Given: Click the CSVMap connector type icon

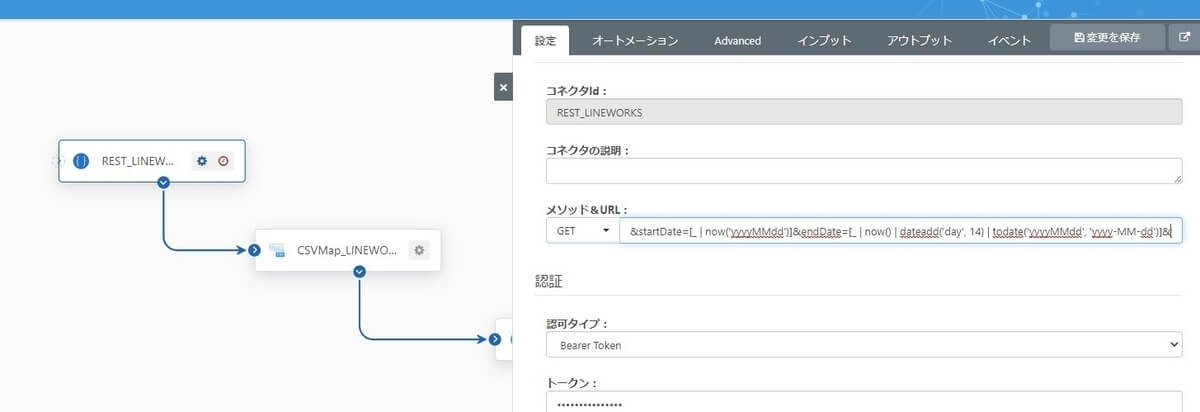Looking at the screenshot, I should 278,249.
